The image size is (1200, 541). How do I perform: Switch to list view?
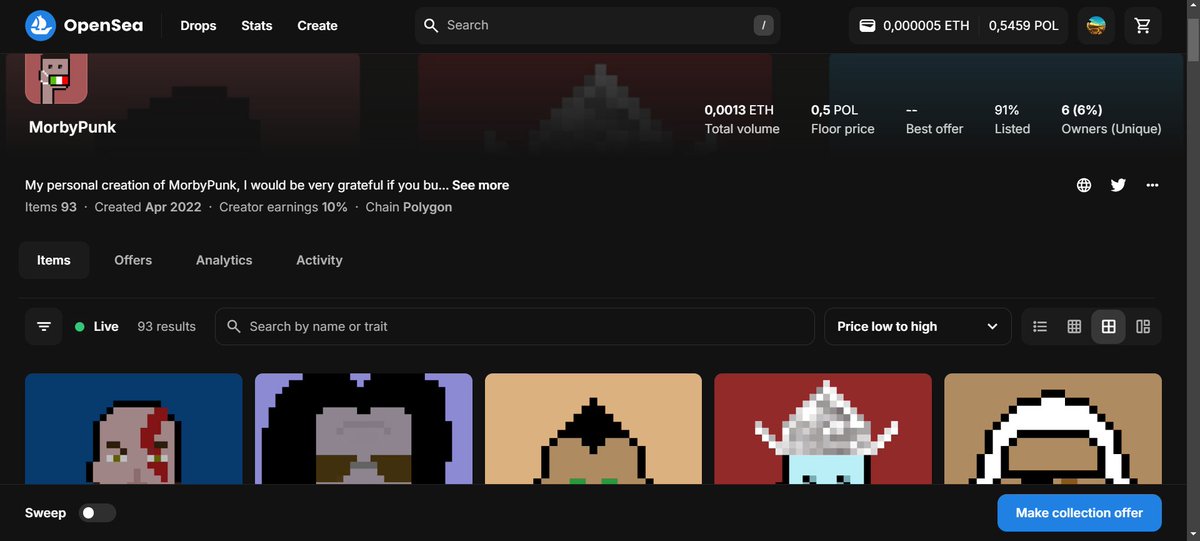pyautogui.click(x=1040, y=326)
